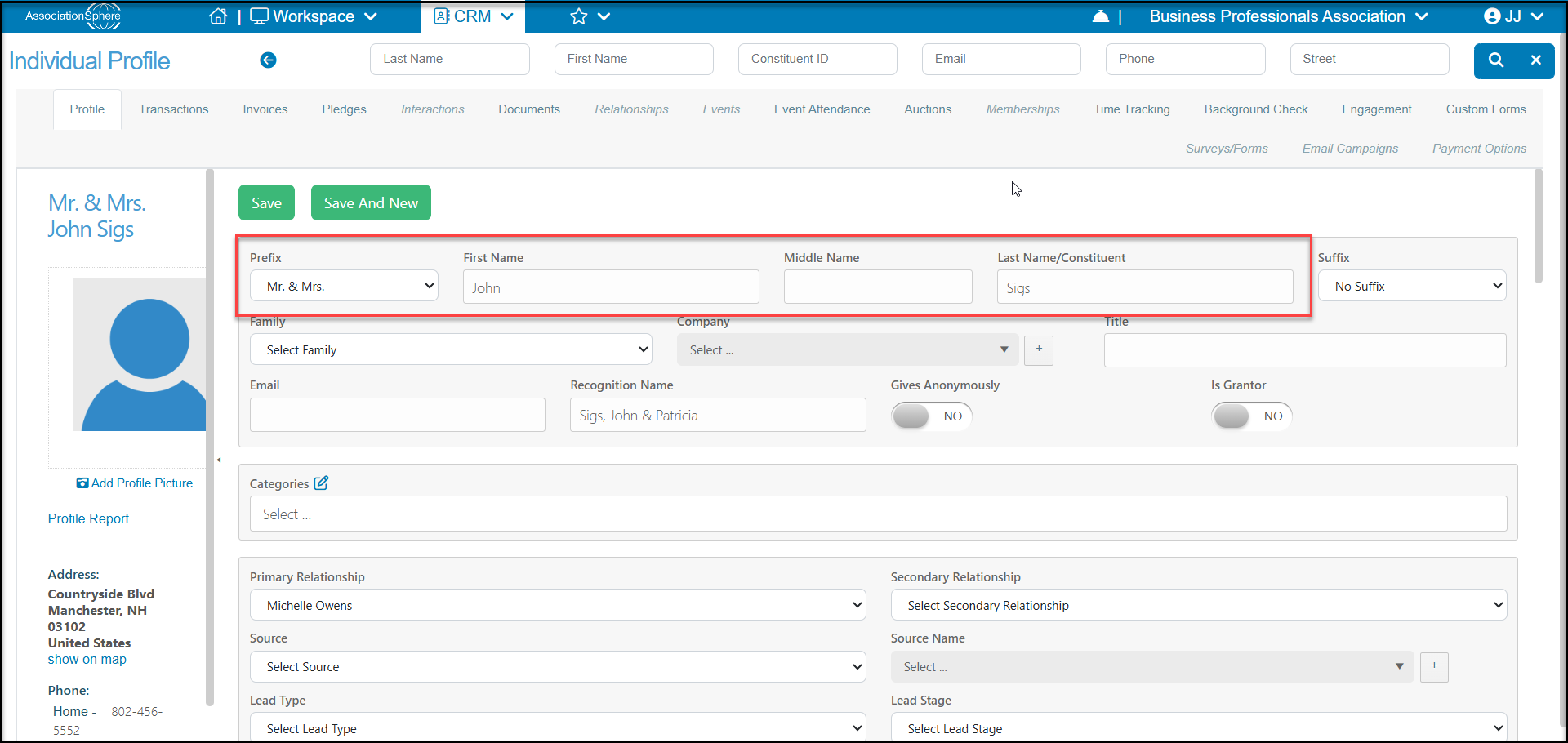
Task: Click the Constituent ID search field
Action: pos(817,59)
